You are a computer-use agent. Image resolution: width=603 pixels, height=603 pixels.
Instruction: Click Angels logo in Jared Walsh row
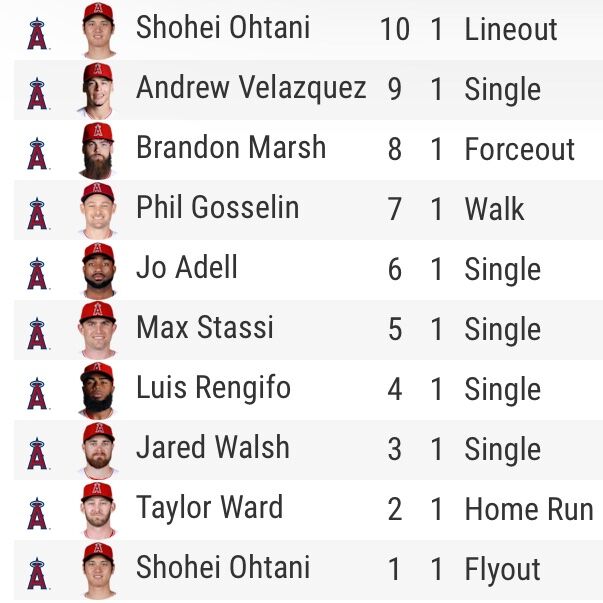pyautogui.click(x=37, y=454)
